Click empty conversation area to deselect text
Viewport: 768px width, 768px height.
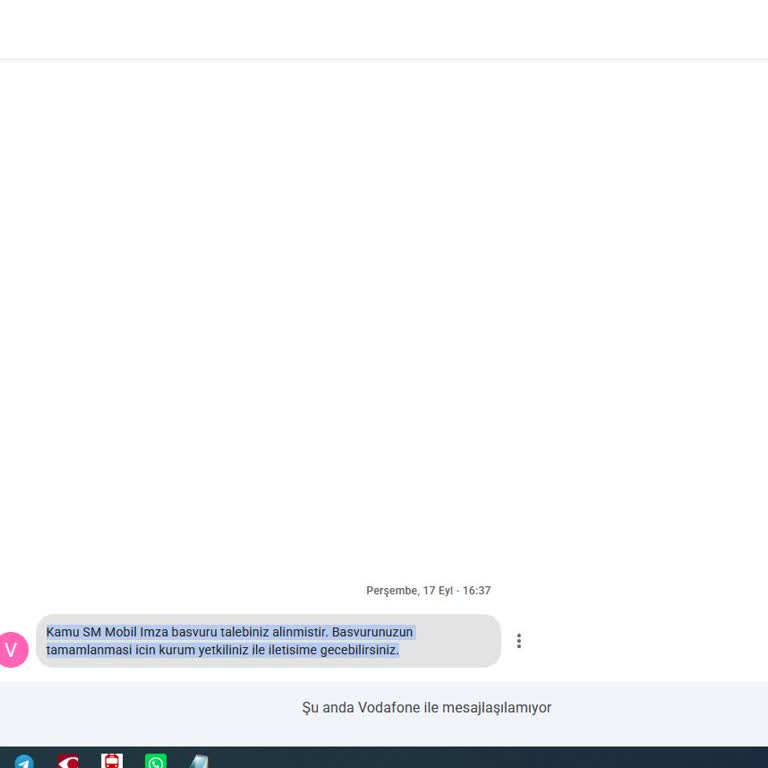(x=384, y=318)
